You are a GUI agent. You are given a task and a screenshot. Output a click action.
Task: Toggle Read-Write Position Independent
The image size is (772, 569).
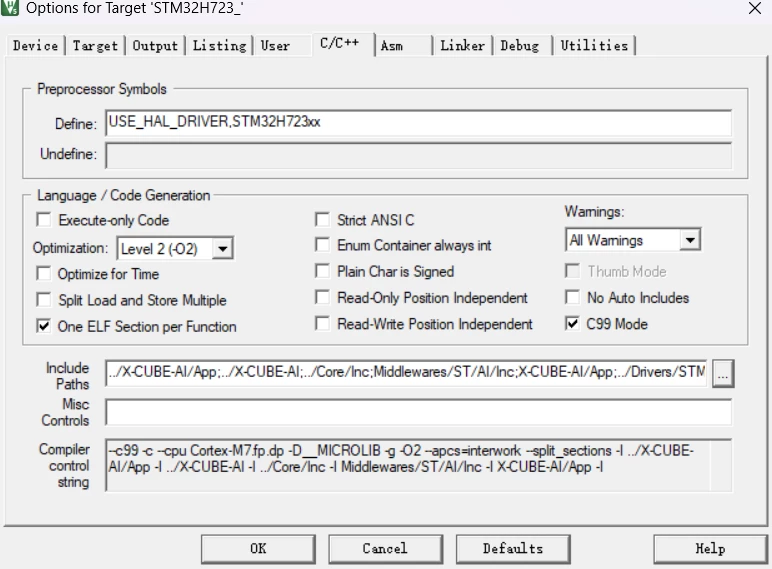322,323
